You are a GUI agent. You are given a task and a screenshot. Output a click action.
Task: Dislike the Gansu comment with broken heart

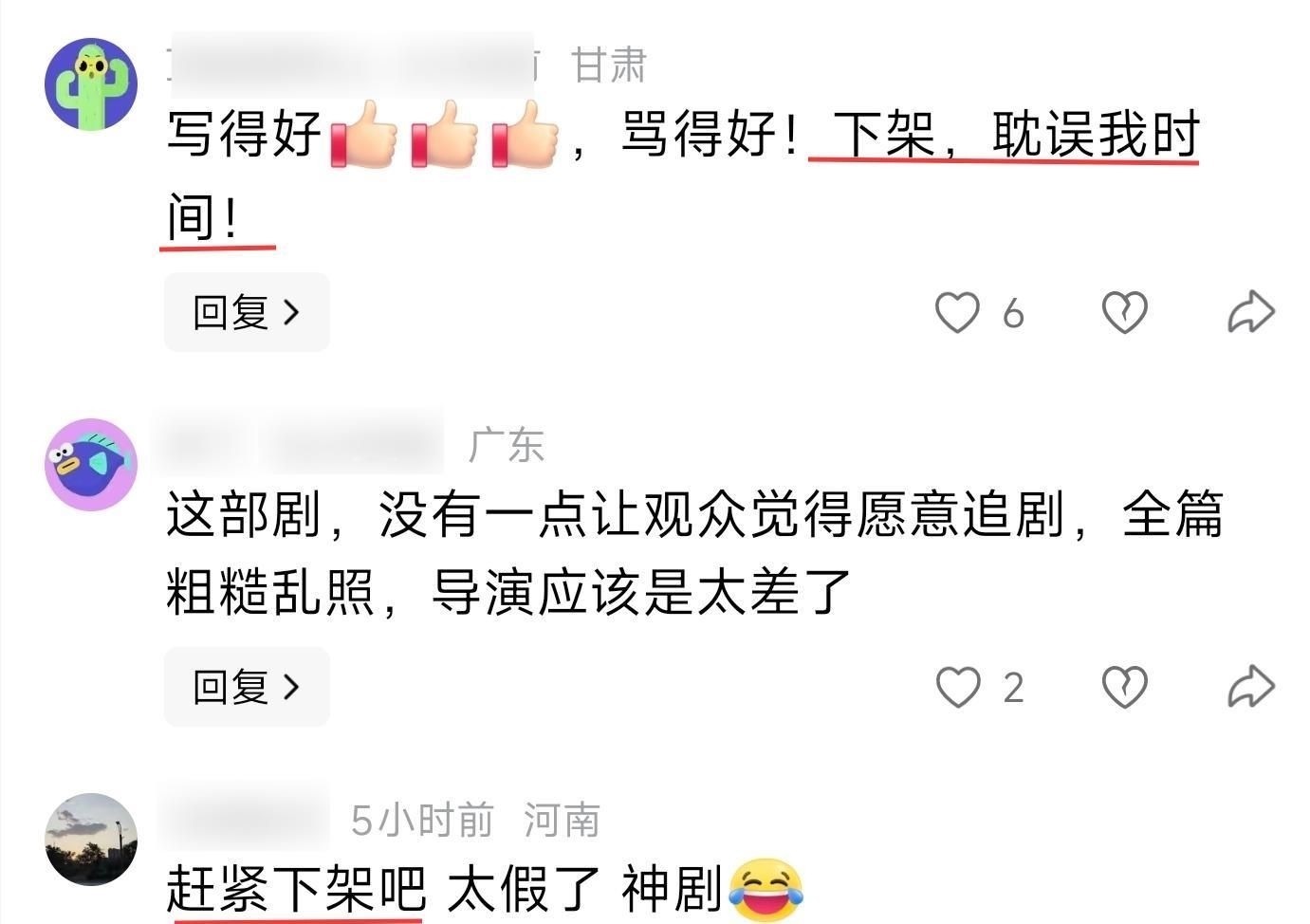pos(1125,312)
